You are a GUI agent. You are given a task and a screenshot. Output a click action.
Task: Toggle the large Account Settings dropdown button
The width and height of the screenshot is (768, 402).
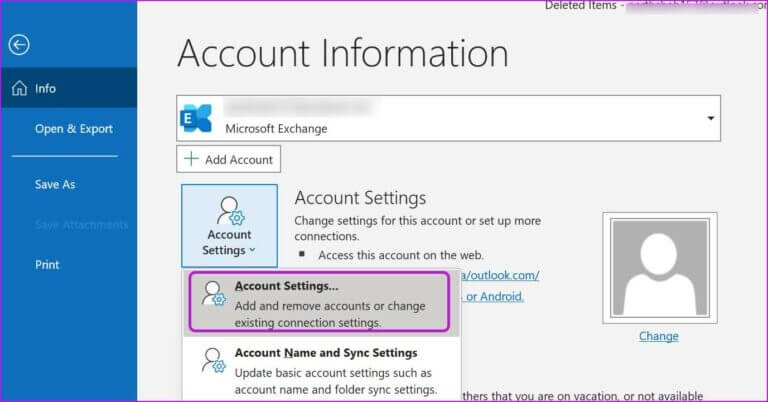(x=229, y=226)
